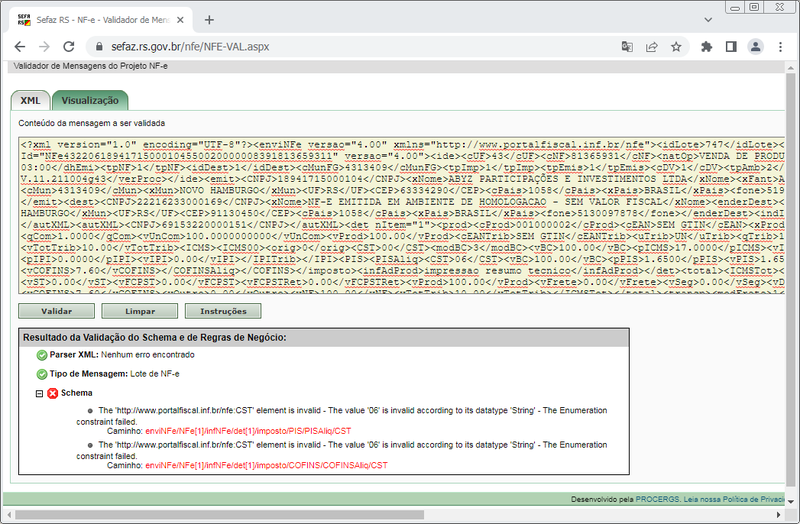
Task: Reload the Sefaz page
Action: (69, 47)
